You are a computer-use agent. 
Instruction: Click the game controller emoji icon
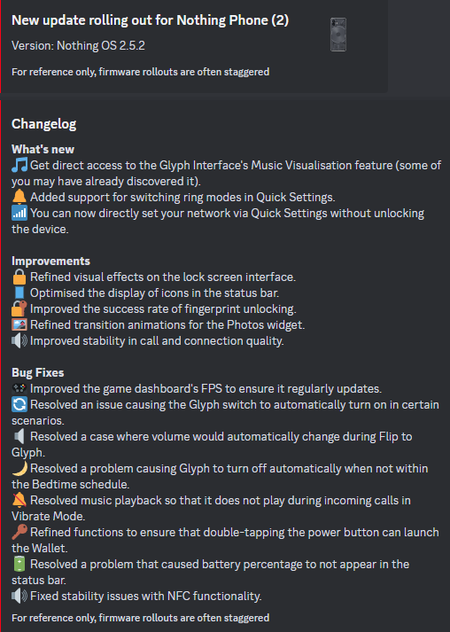click(19, 389)
